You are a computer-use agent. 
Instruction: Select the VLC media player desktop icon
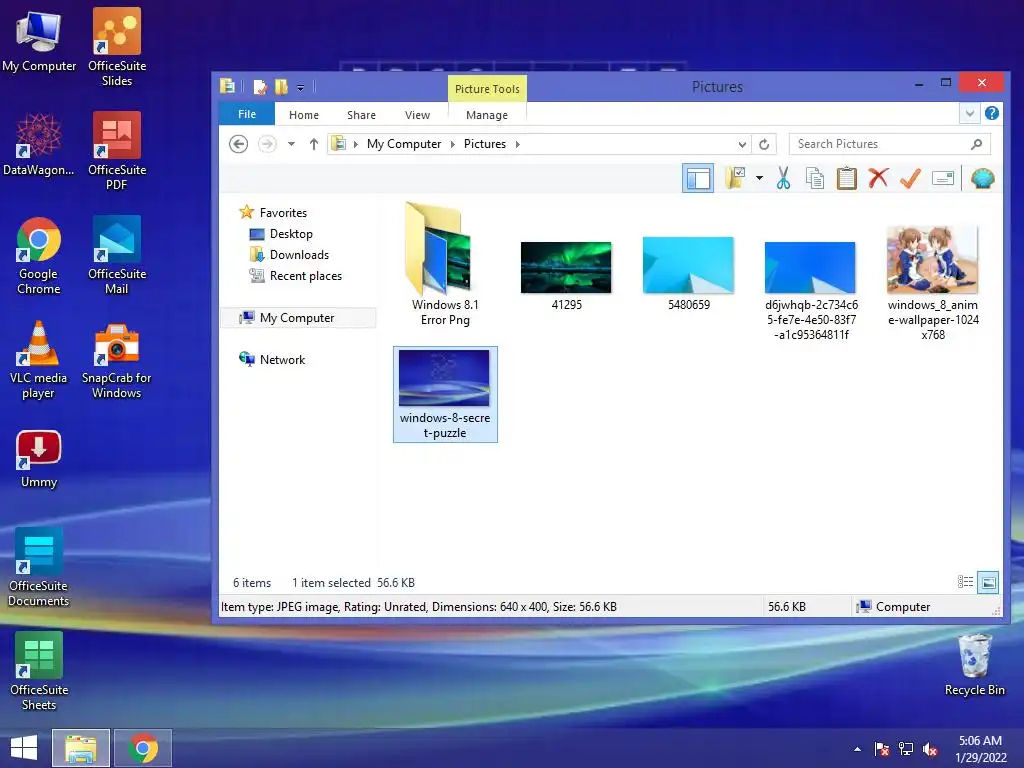point(39,360)
